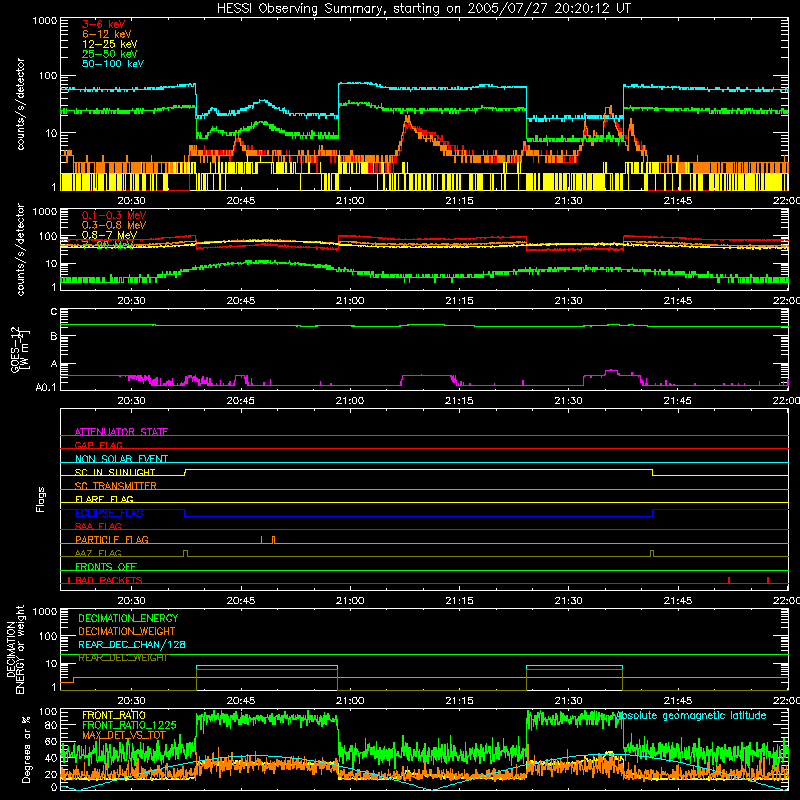This screenshot has height=800, width=800.
Task: Select the SAA_FLAG label
Action: [98, 526]
